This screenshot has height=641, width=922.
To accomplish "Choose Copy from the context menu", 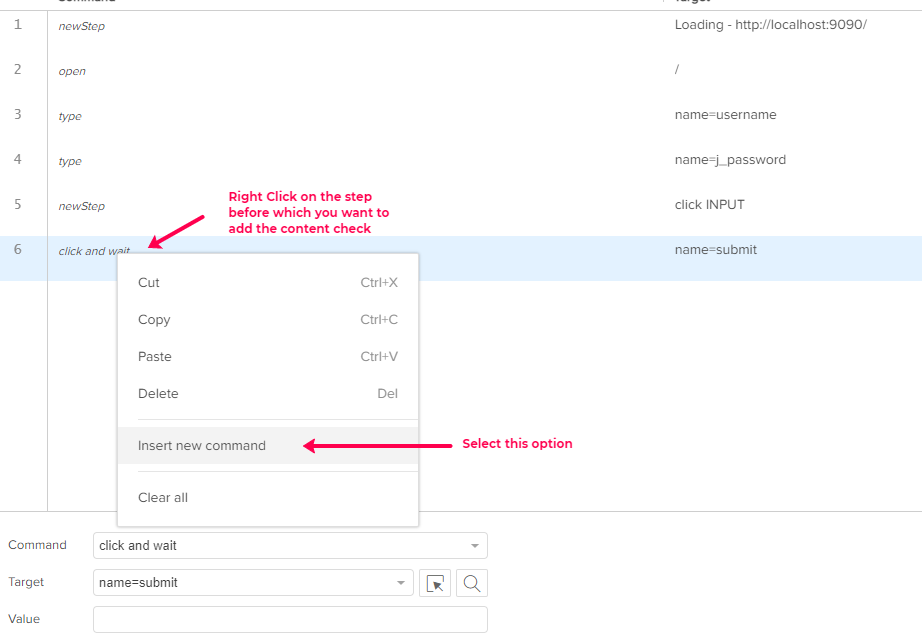I will [154, 320].
